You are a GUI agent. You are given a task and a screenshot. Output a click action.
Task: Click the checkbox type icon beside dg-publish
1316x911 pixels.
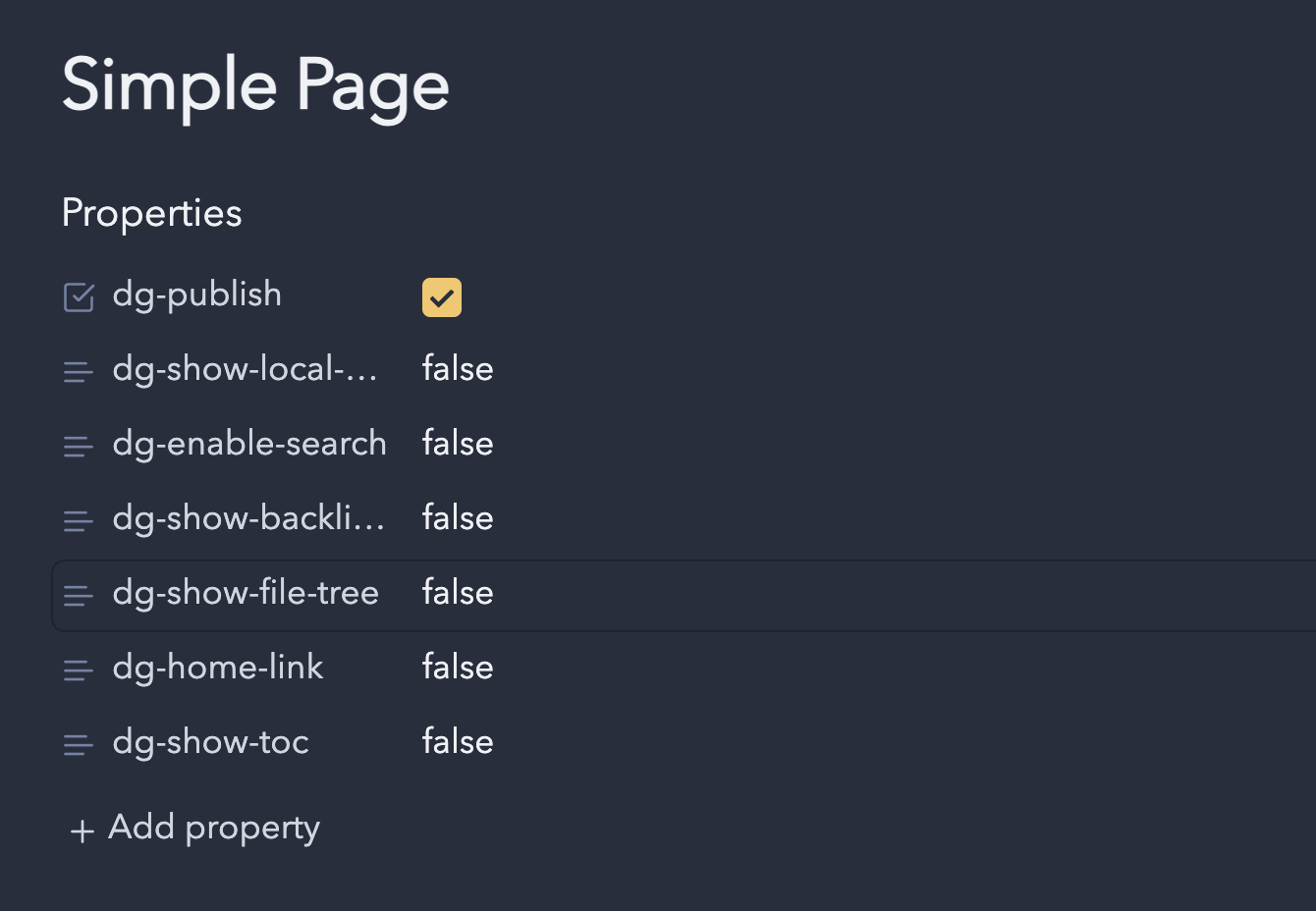79,296
